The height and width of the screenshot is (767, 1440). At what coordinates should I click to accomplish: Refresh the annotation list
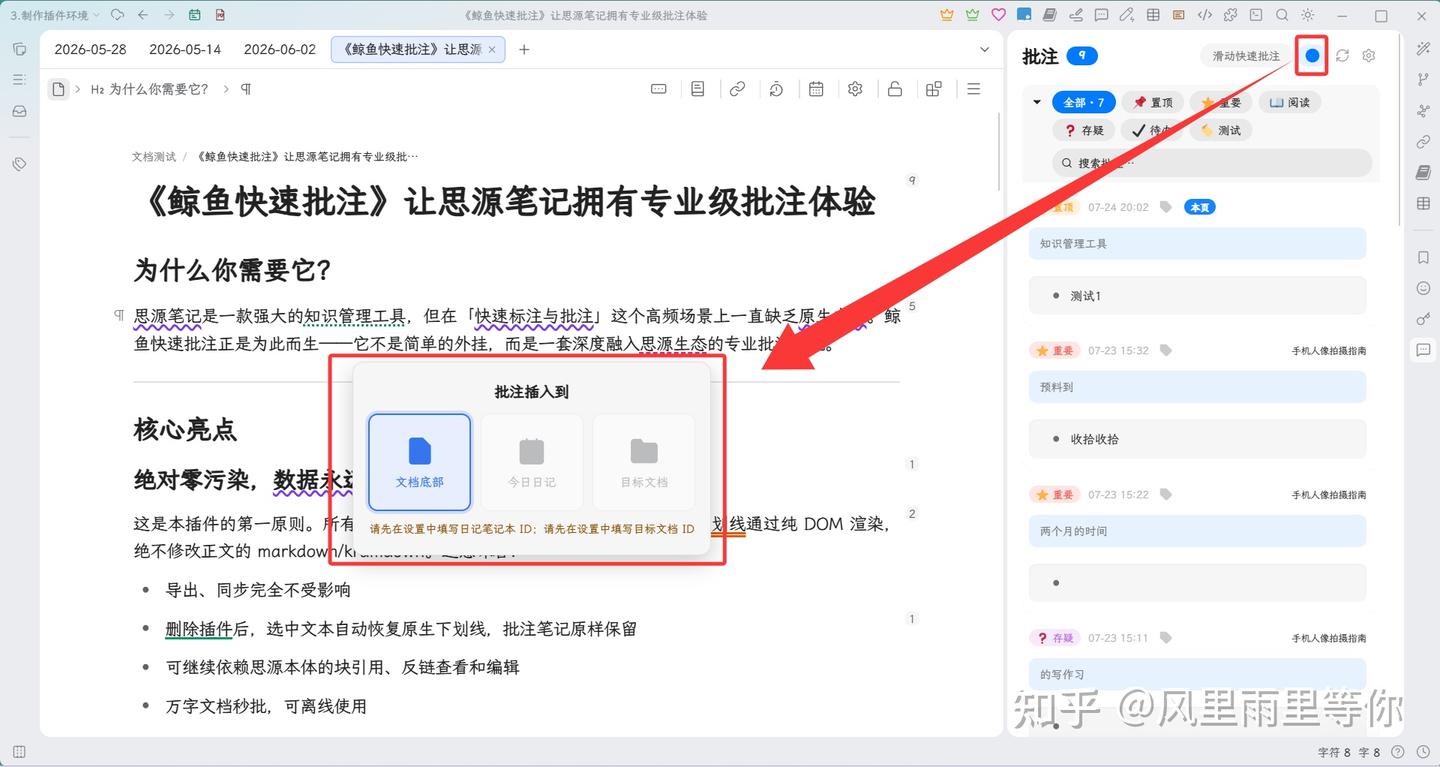1342,56
